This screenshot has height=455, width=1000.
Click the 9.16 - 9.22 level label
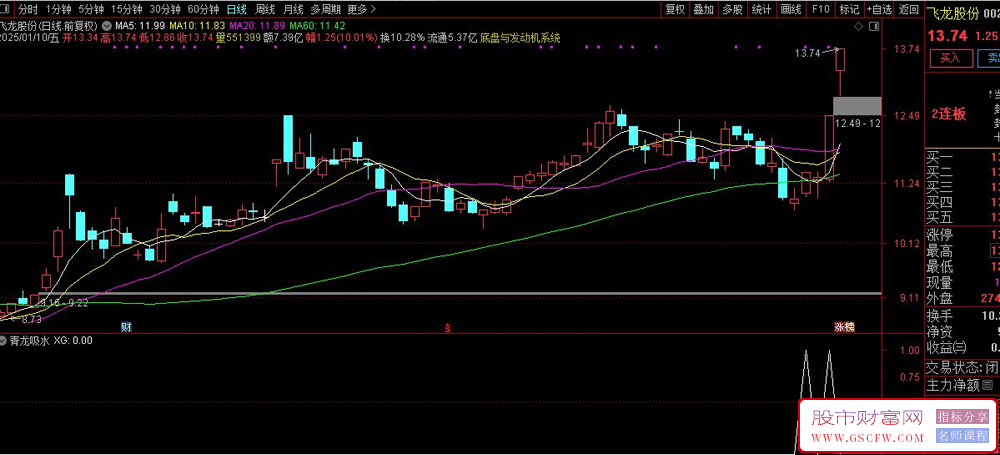tap(64, 303)
